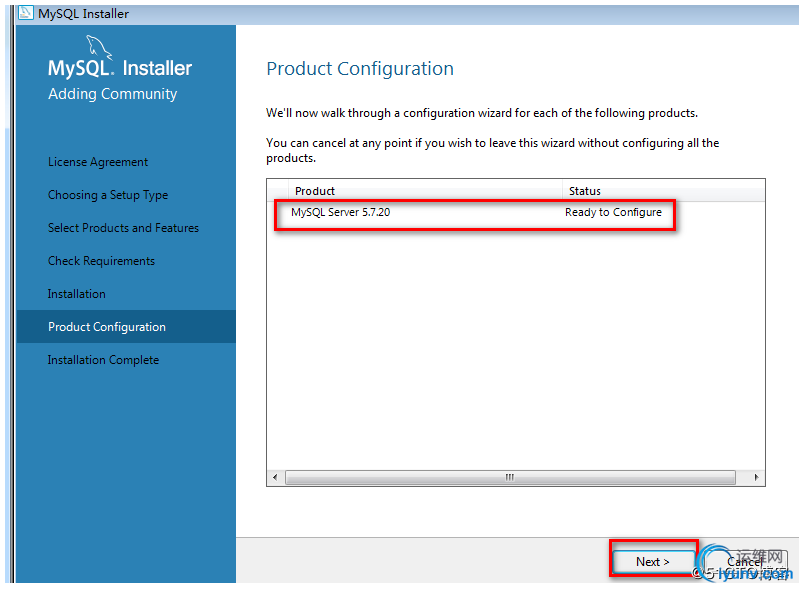Click the Product Configuration heading
This screenshot has height=590, width=799.
[360, 69]
